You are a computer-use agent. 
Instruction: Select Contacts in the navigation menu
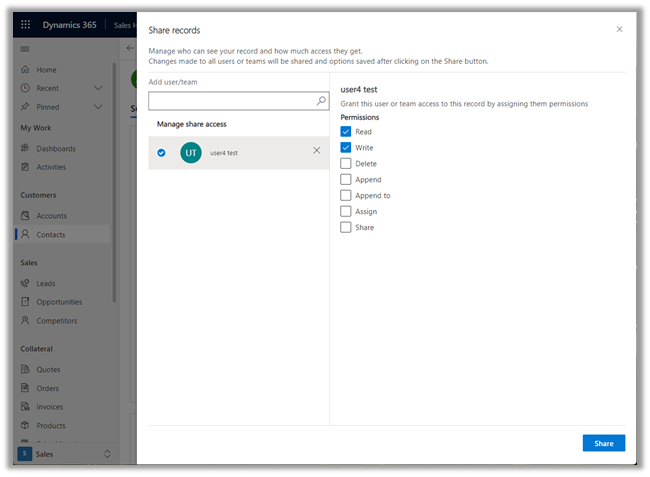pos(50,235)
